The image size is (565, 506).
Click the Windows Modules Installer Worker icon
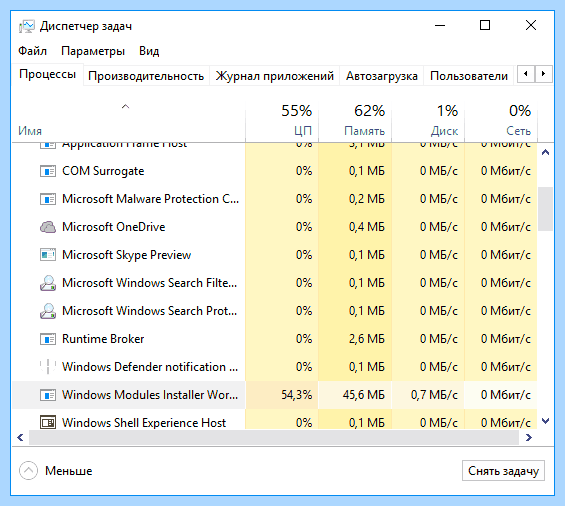click(x=48, y=395)
